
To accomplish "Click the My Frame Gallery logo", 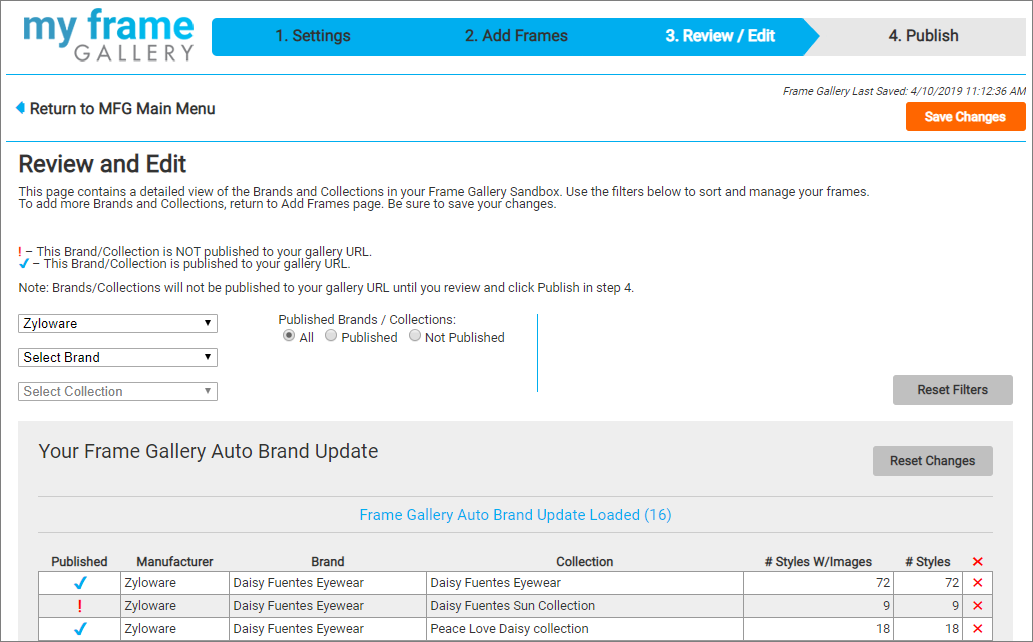I will click(x=109, y=36).
